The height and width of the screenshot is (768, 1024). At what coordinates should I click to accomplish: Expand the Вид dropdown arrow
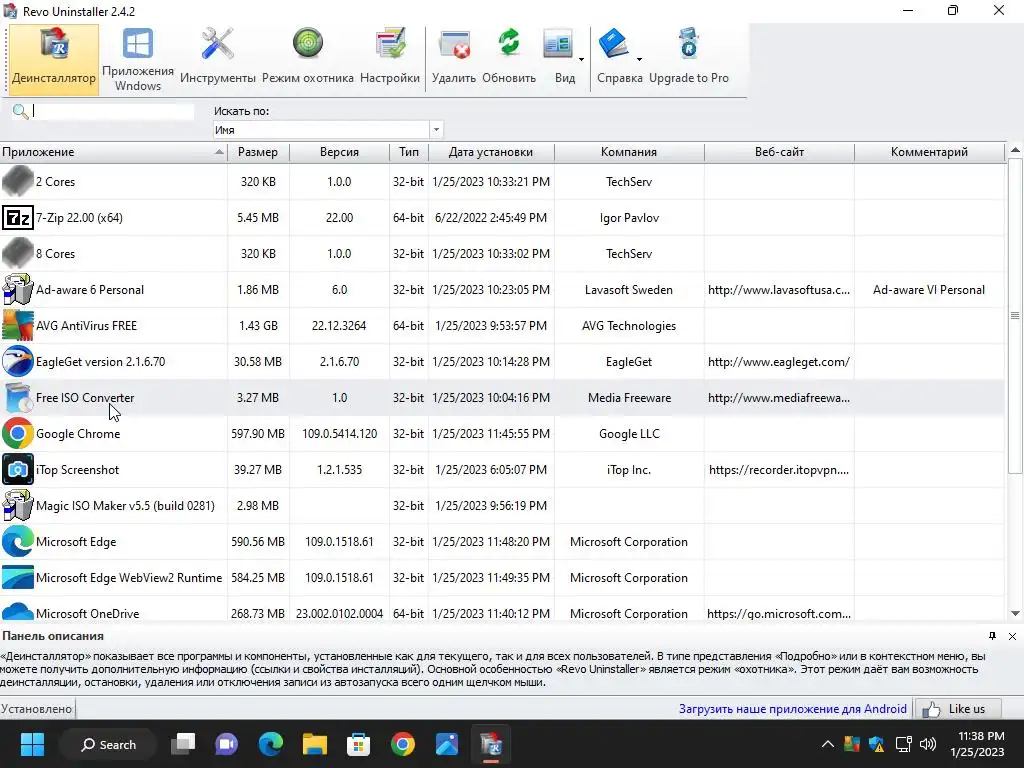tap(581, 59)
